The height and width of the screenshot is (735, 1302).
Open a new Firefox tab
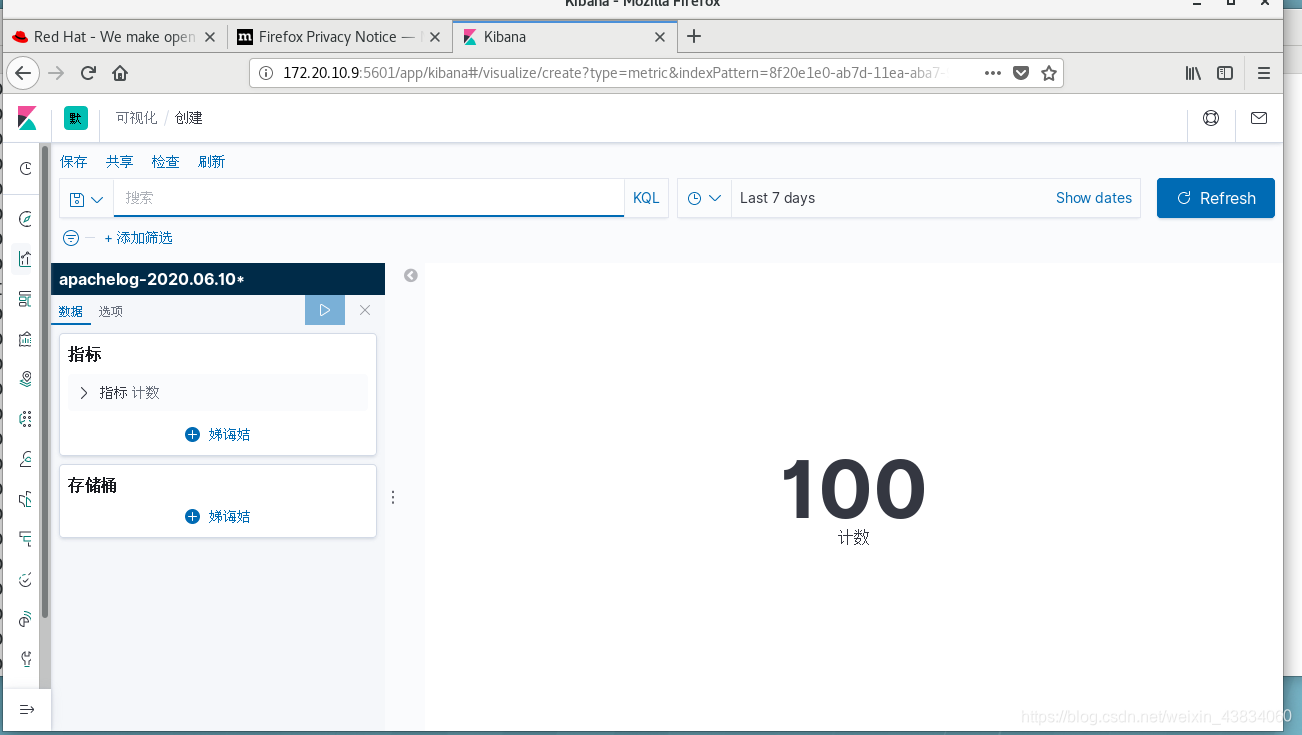coord(694,37)
